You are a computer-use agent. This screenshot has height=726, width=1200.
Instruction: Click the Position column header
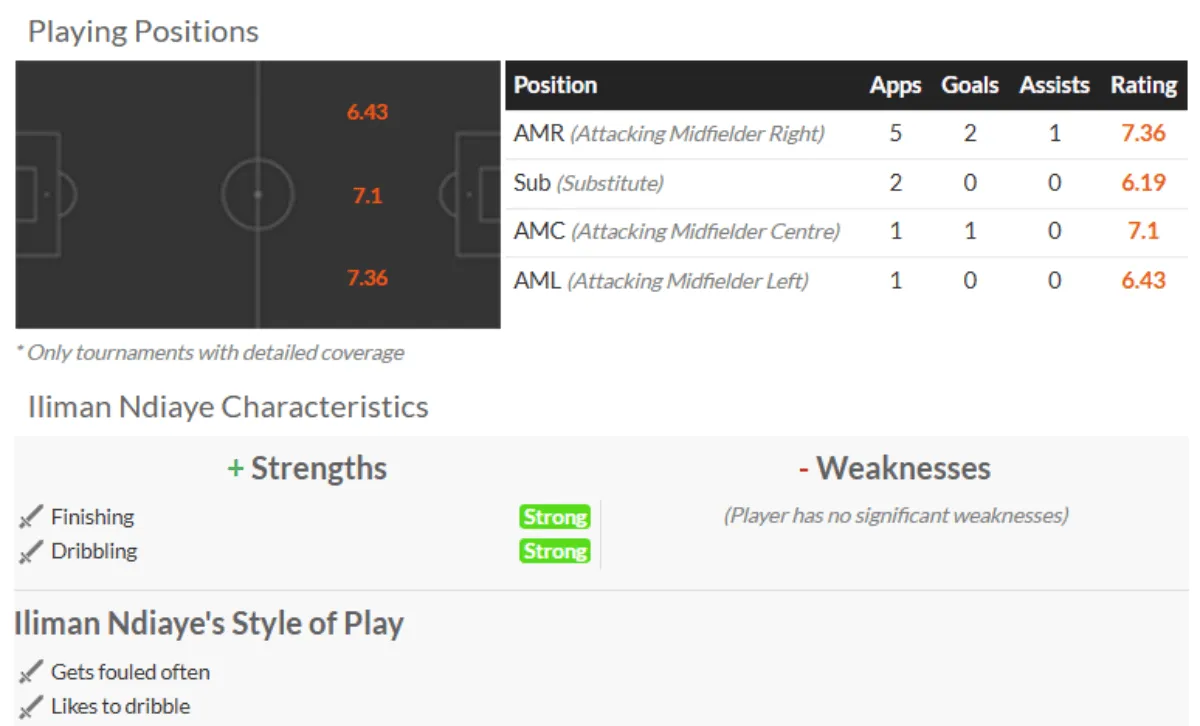(x=556, y=86)
